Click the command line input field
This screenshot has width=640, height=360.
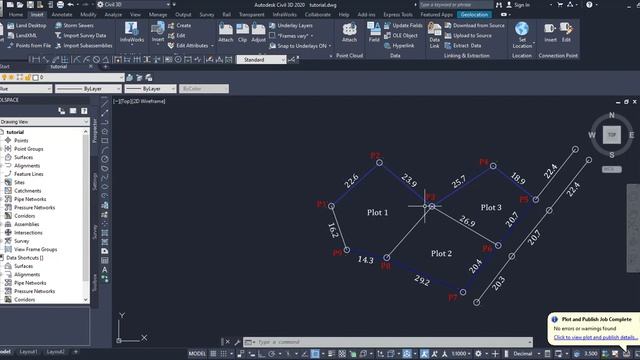[388, 342]
